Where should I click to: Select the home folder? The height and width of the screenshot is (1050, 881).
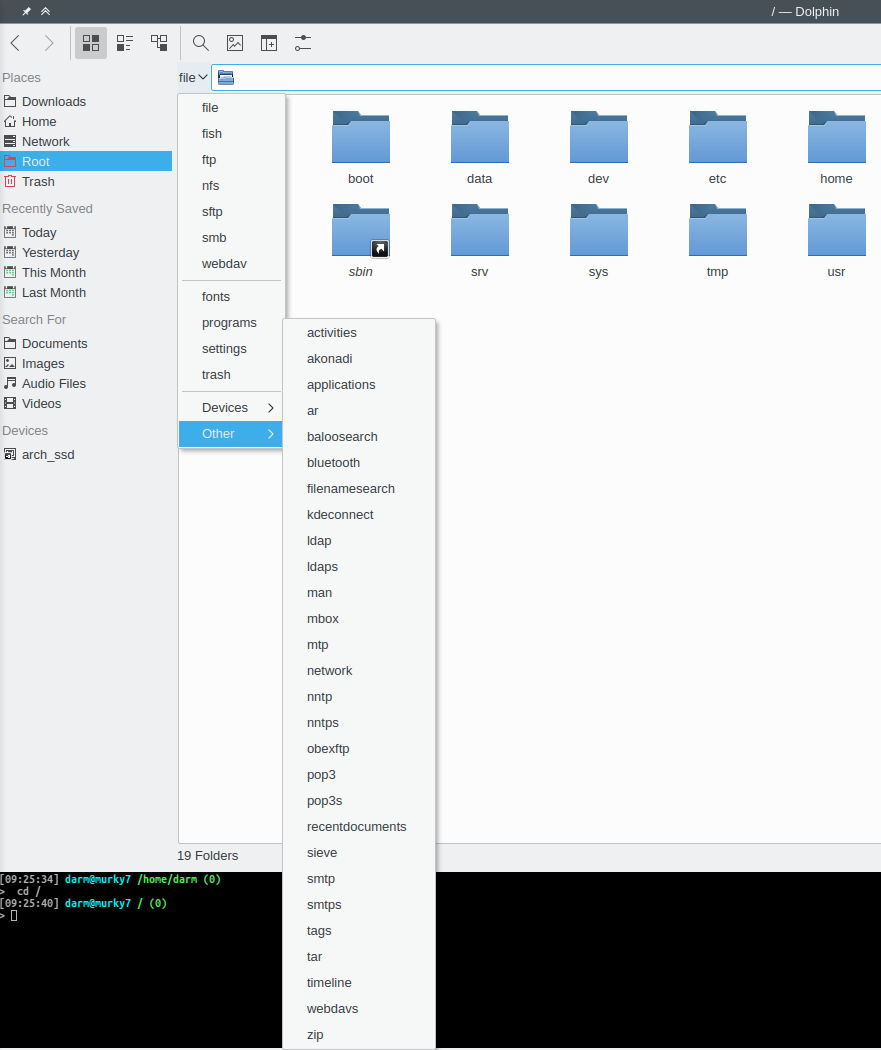click(836, 147)
